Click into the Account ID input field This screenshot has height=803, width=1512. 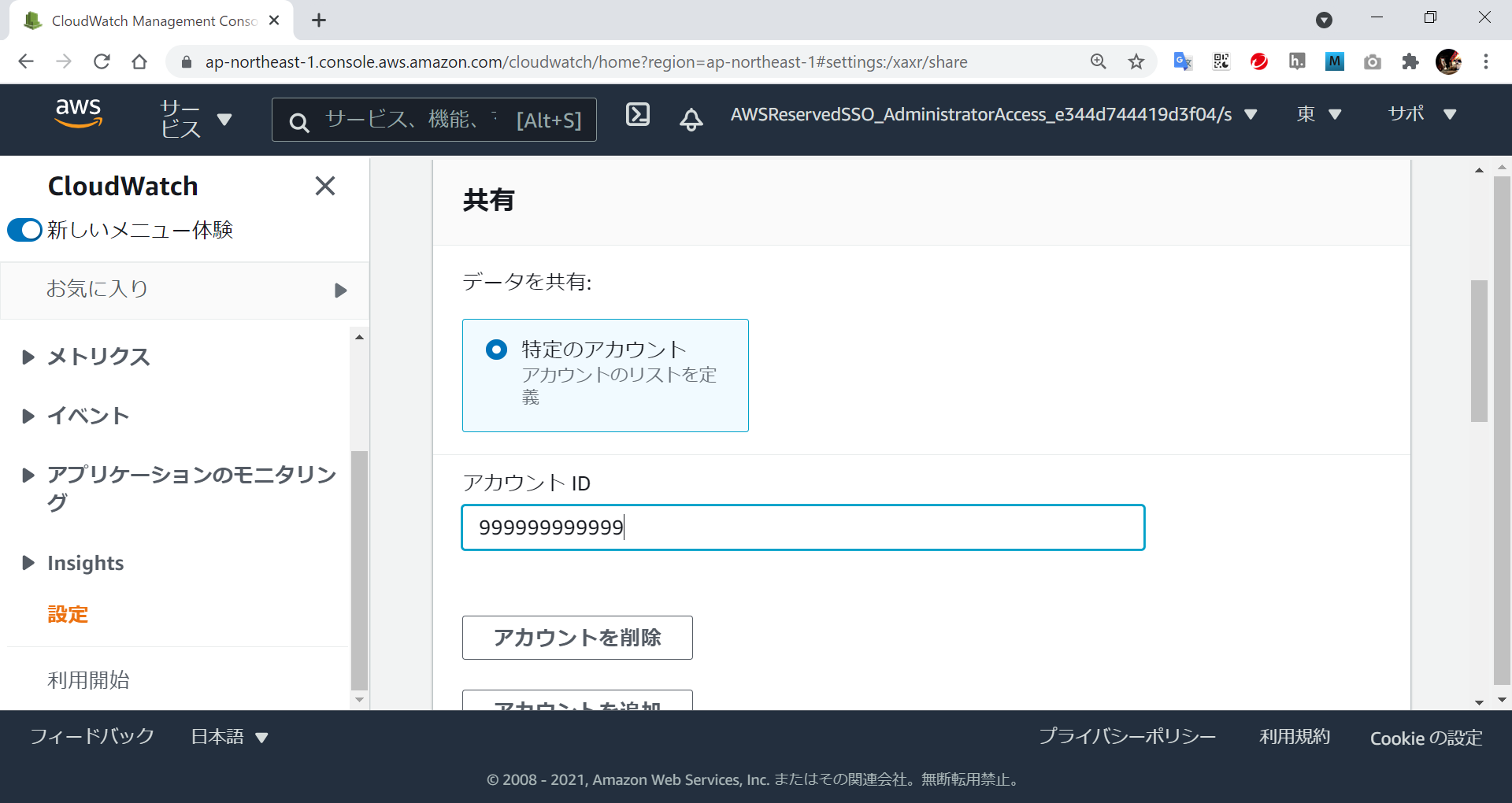[x=802, y=527]
